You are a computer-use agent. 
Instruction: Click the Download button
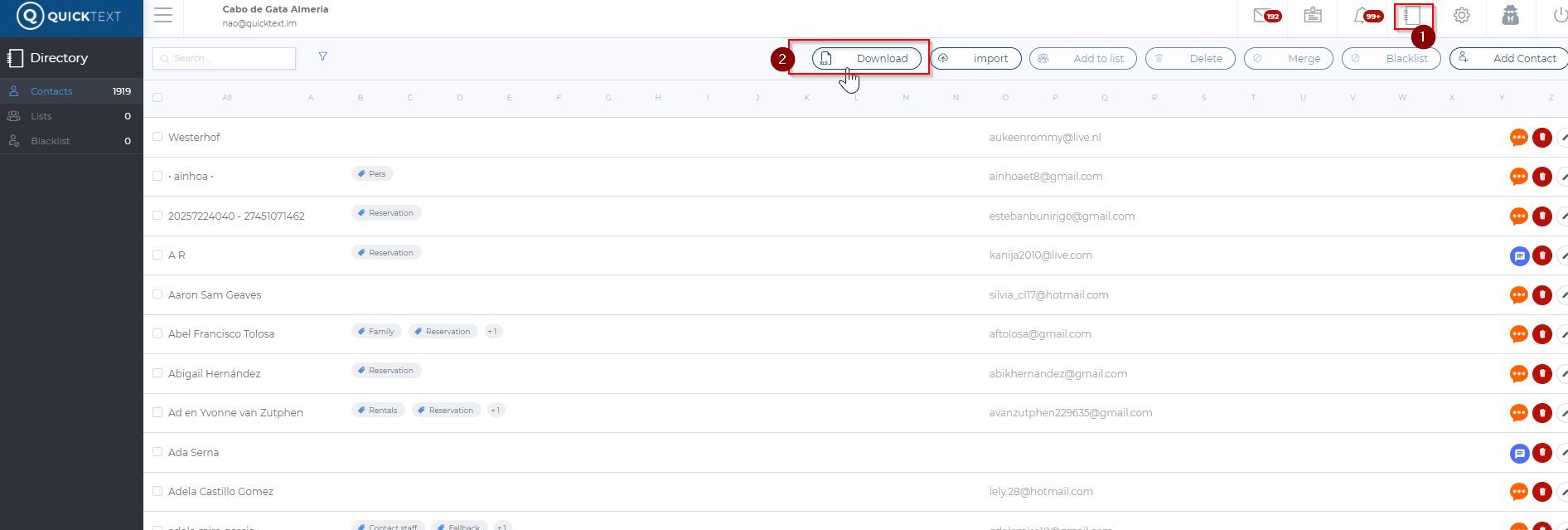pyautogui.click(x=867, y=59)
